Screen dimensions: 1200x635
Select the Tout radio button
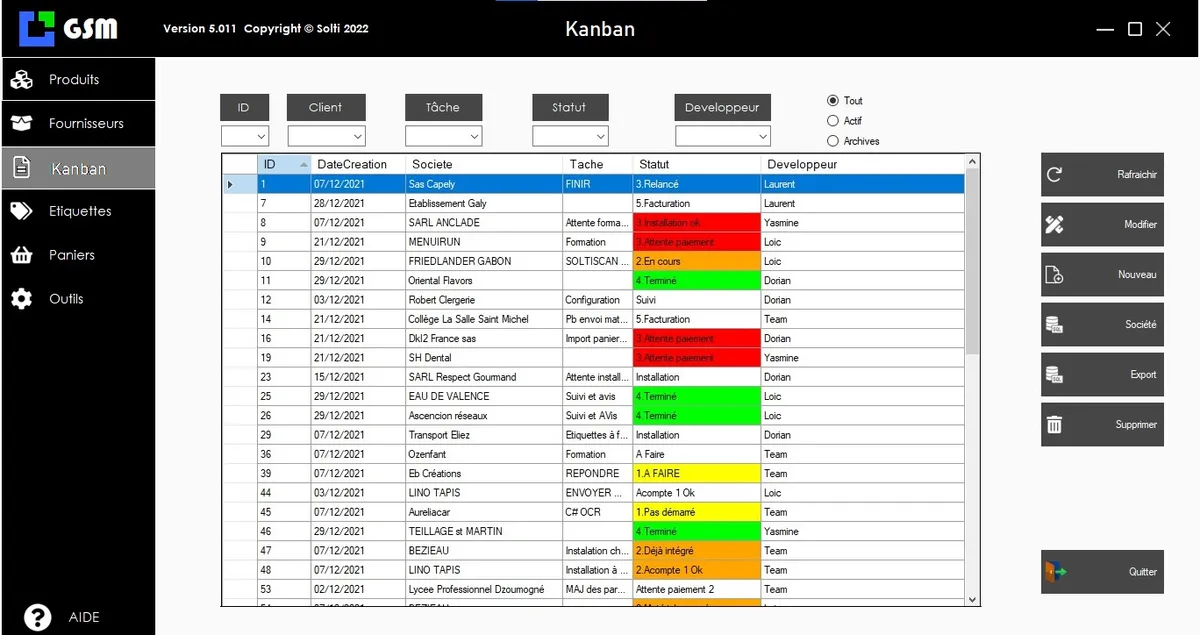click(833, 100)
